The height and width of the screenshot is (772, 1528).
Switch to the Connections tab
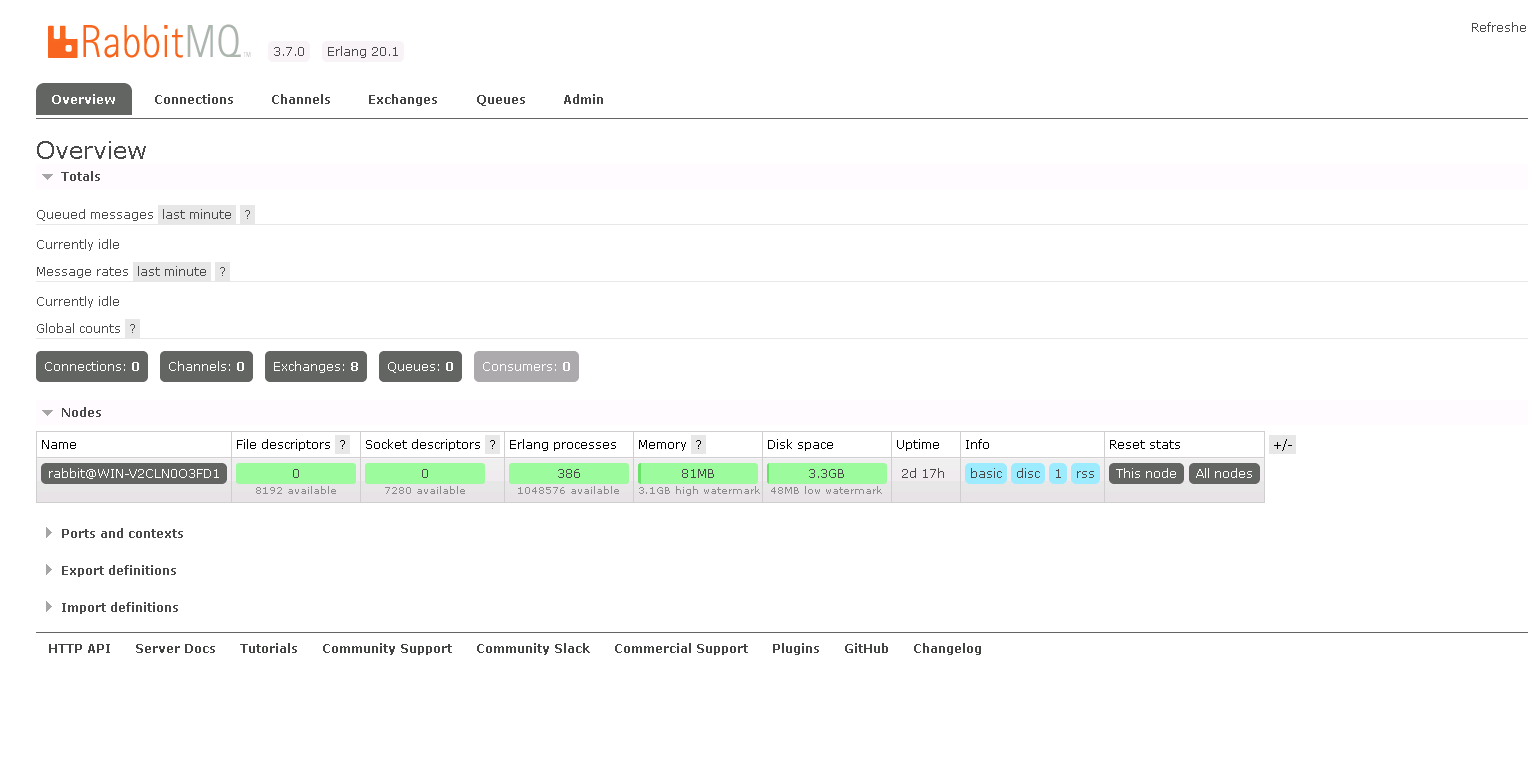194,100
